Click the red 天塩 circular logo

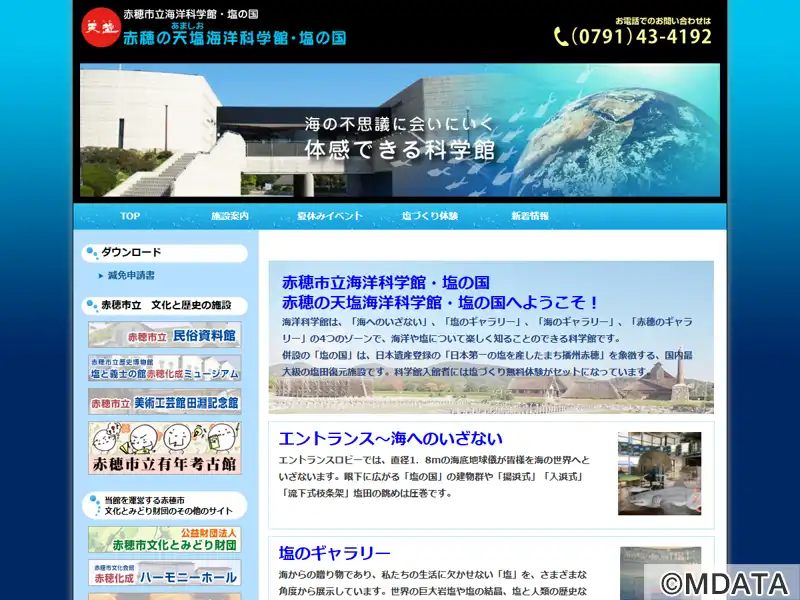[101, 28]
